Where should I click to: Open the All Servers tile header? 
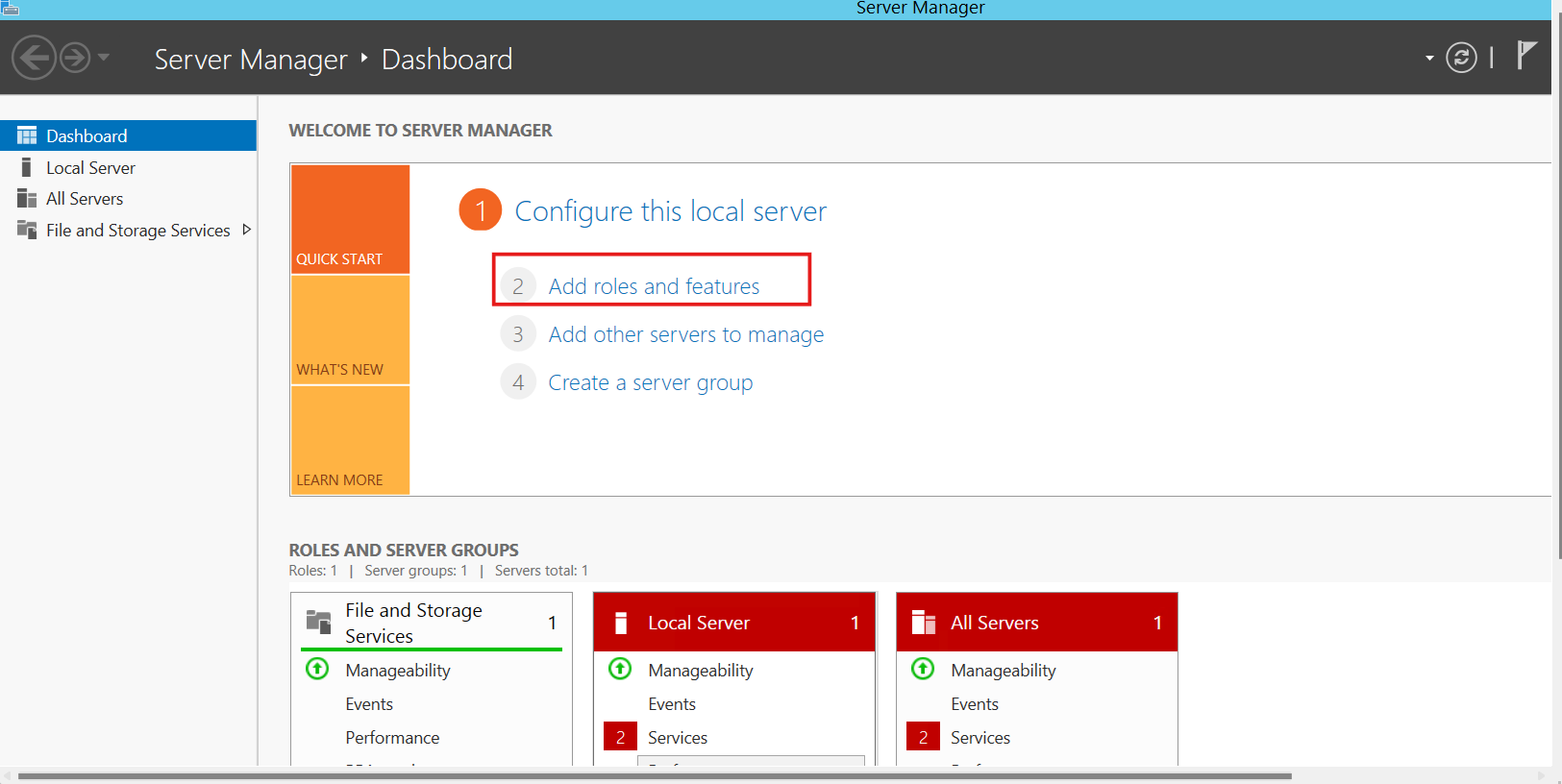coord(1037,623)
